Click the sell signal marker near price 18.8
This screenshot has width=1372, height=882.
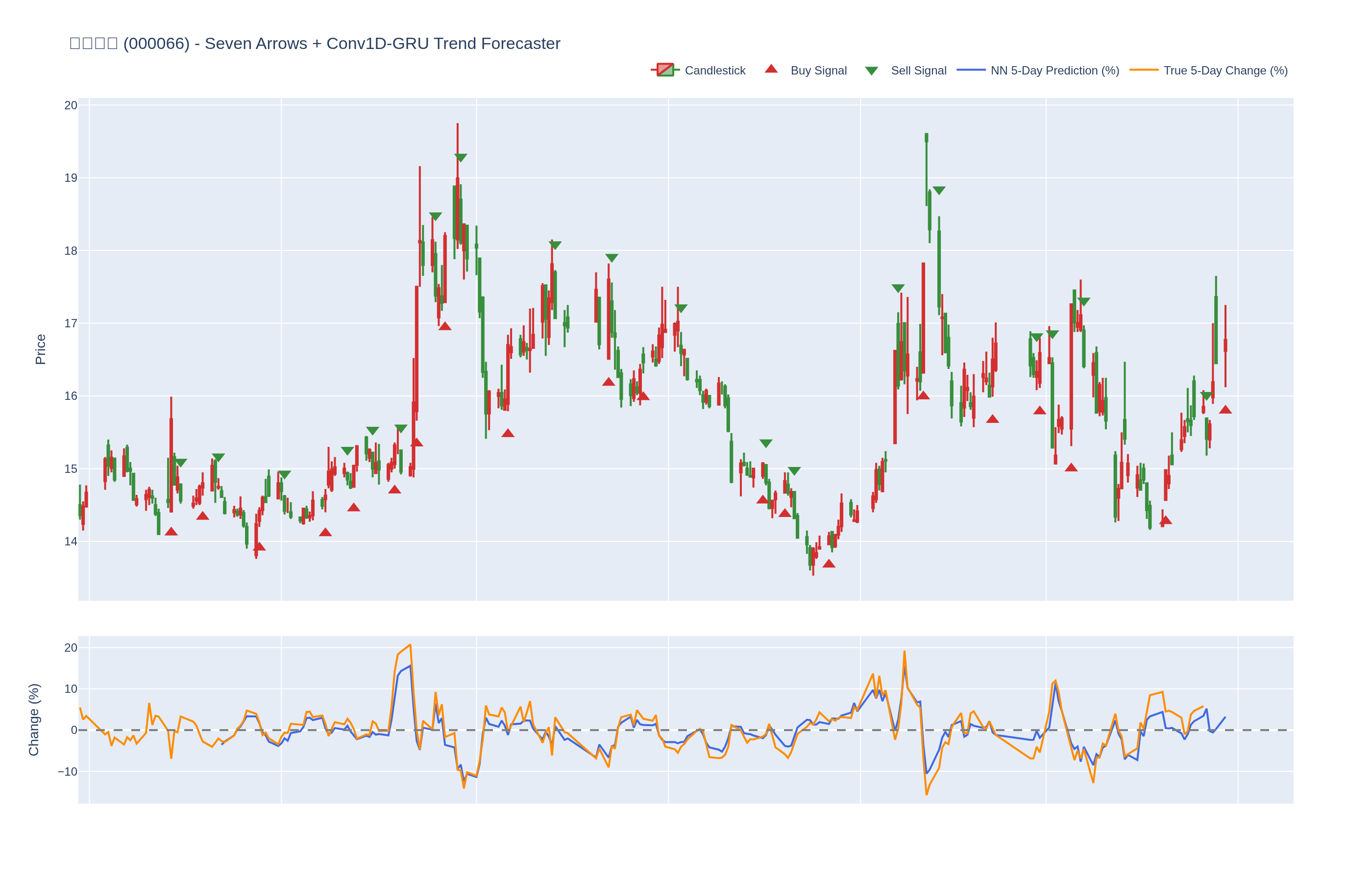[938, 190]
